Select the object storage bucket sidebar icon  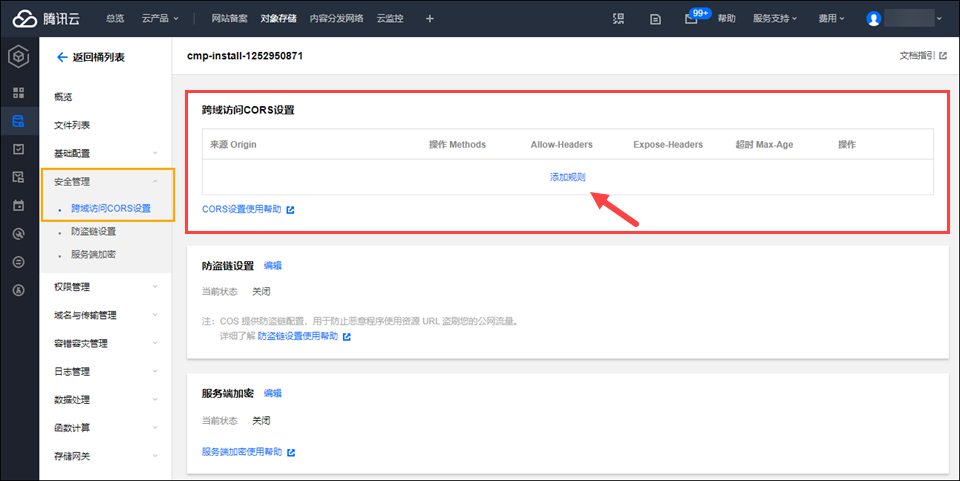[19, 121]
